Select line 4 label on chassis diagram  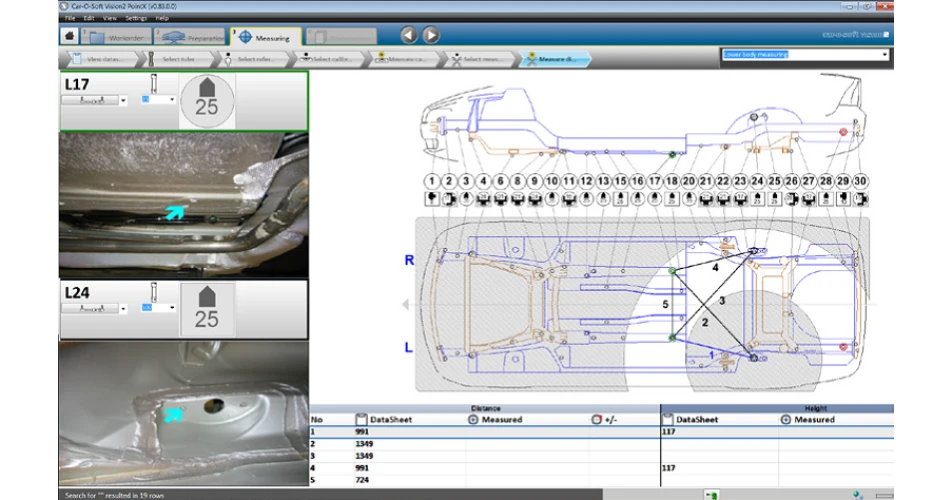715,267
